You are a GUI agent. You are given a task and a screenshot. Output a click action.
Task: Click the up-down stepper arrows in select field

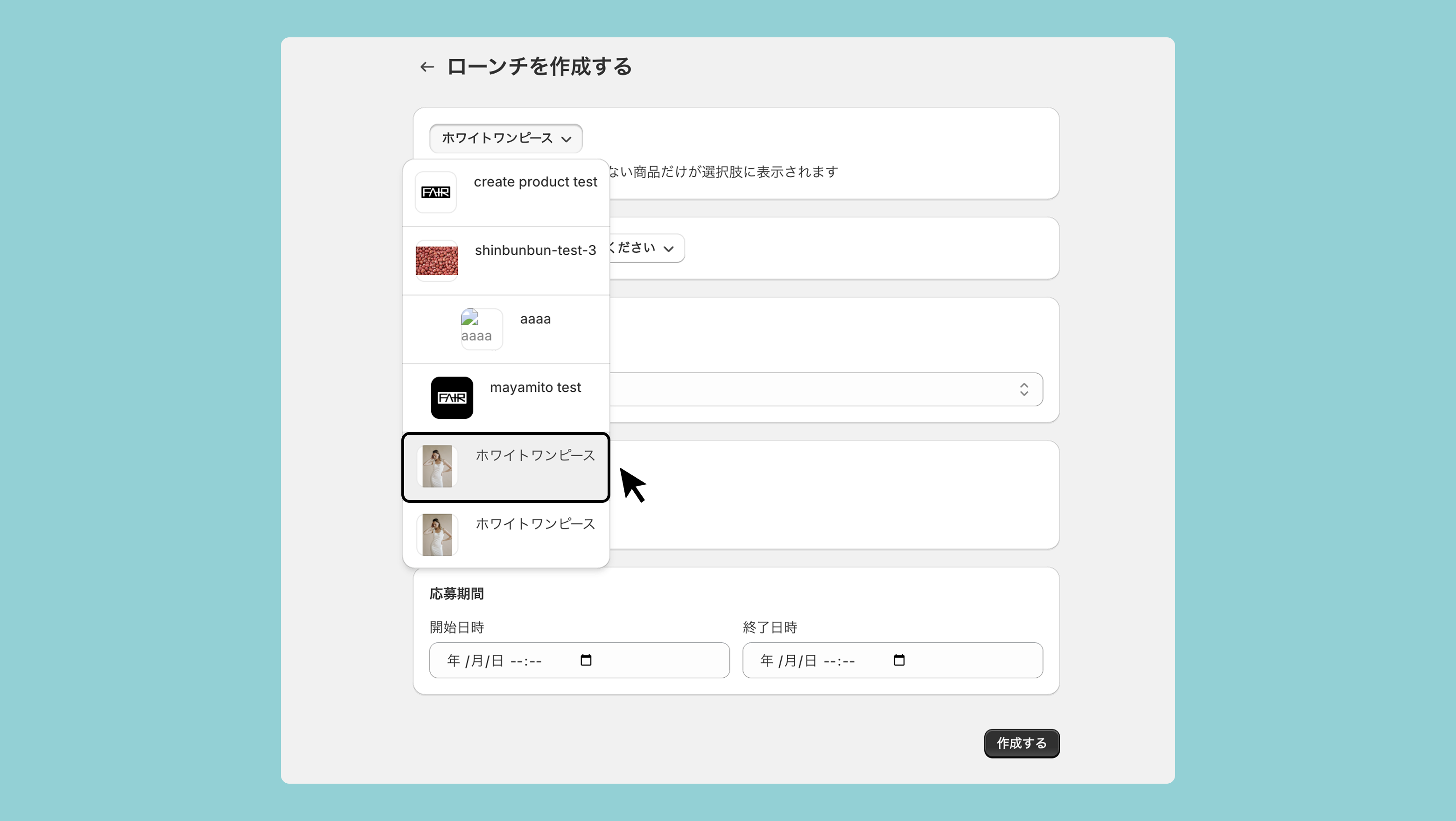pos(1023,390)
